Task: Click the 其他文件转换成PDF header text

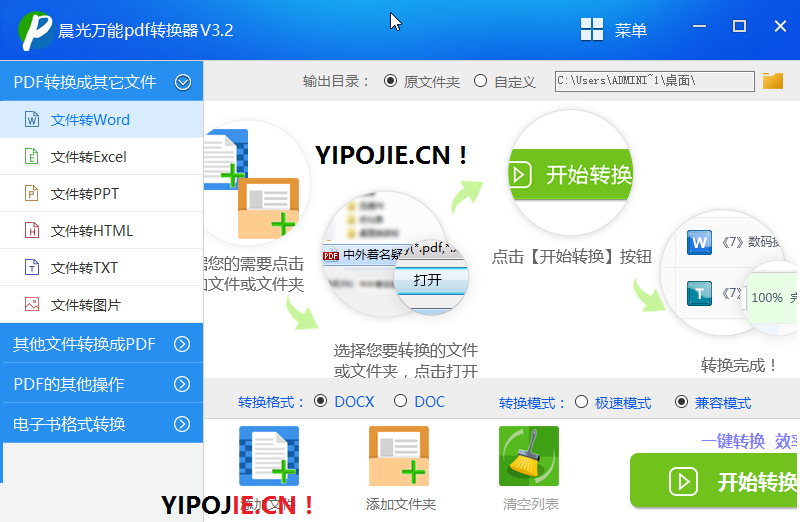Action: (84, 344)
